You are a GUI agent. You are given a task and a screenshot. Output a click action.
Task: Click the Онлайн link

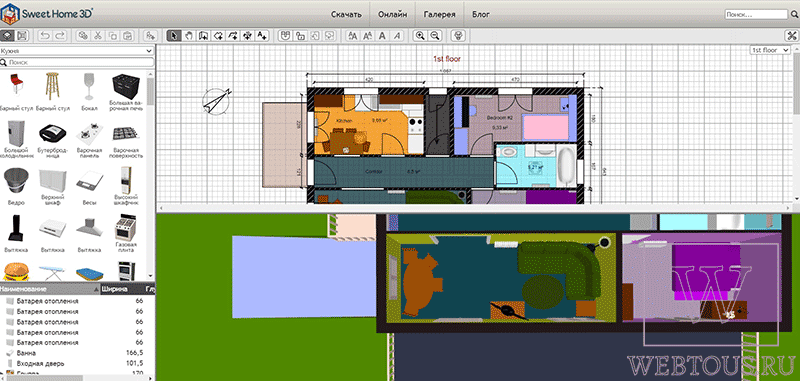click(x=392, y=14)
